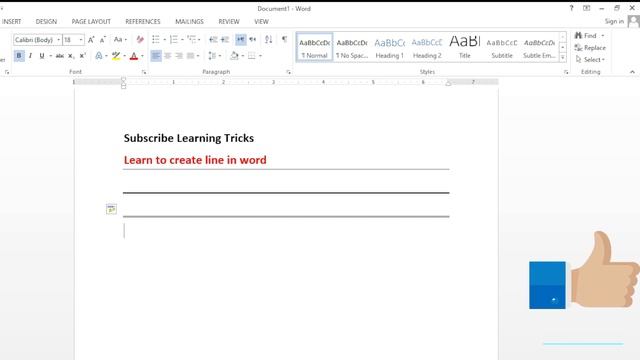
Task: Click heading Subscribe Learning Tricks
Action: pyautogui.click(x=189, y=138)
